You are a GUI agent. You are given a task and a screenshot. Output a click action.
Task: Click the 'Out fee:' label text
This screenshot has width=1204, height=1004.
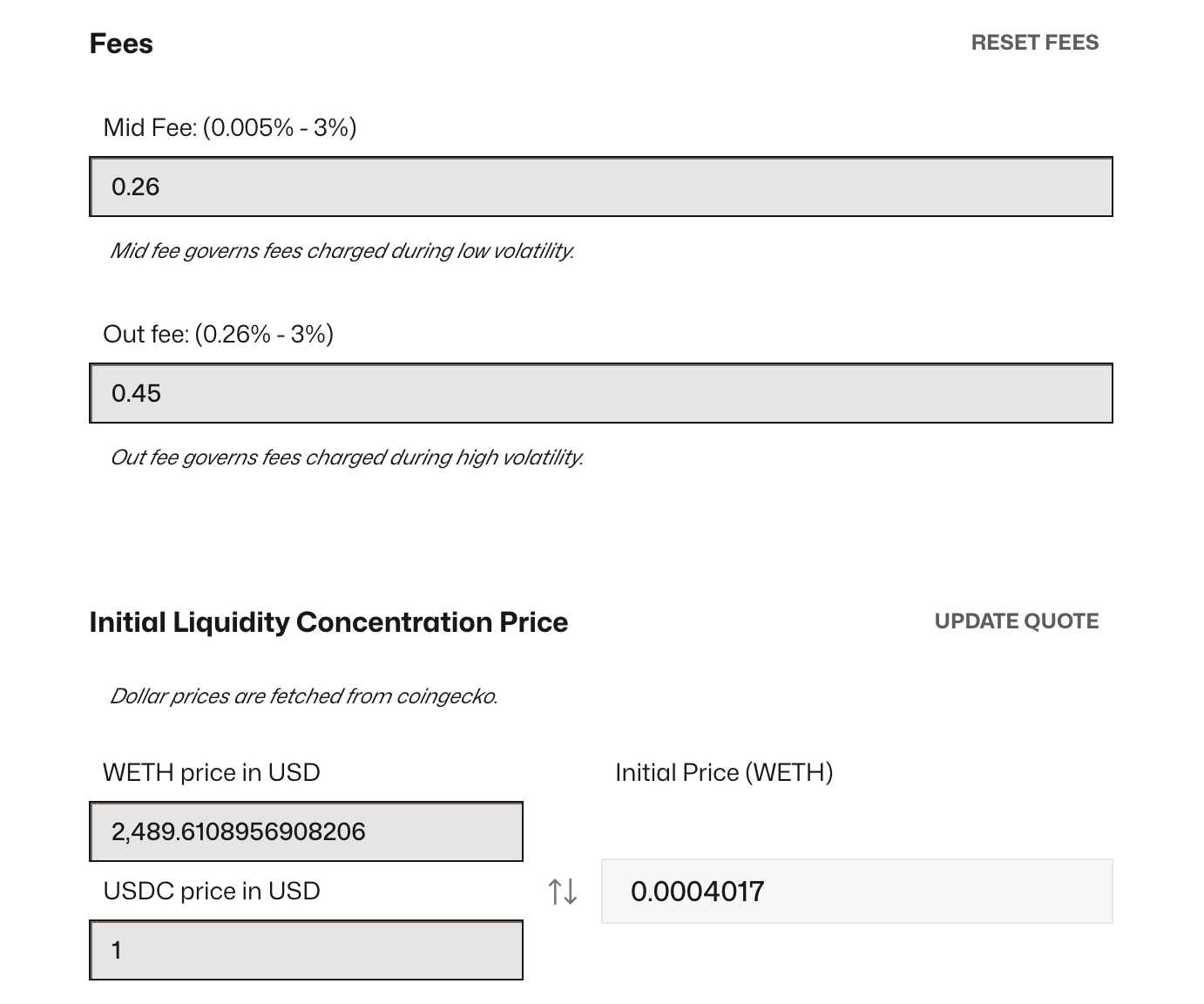[x=145, y=335]
